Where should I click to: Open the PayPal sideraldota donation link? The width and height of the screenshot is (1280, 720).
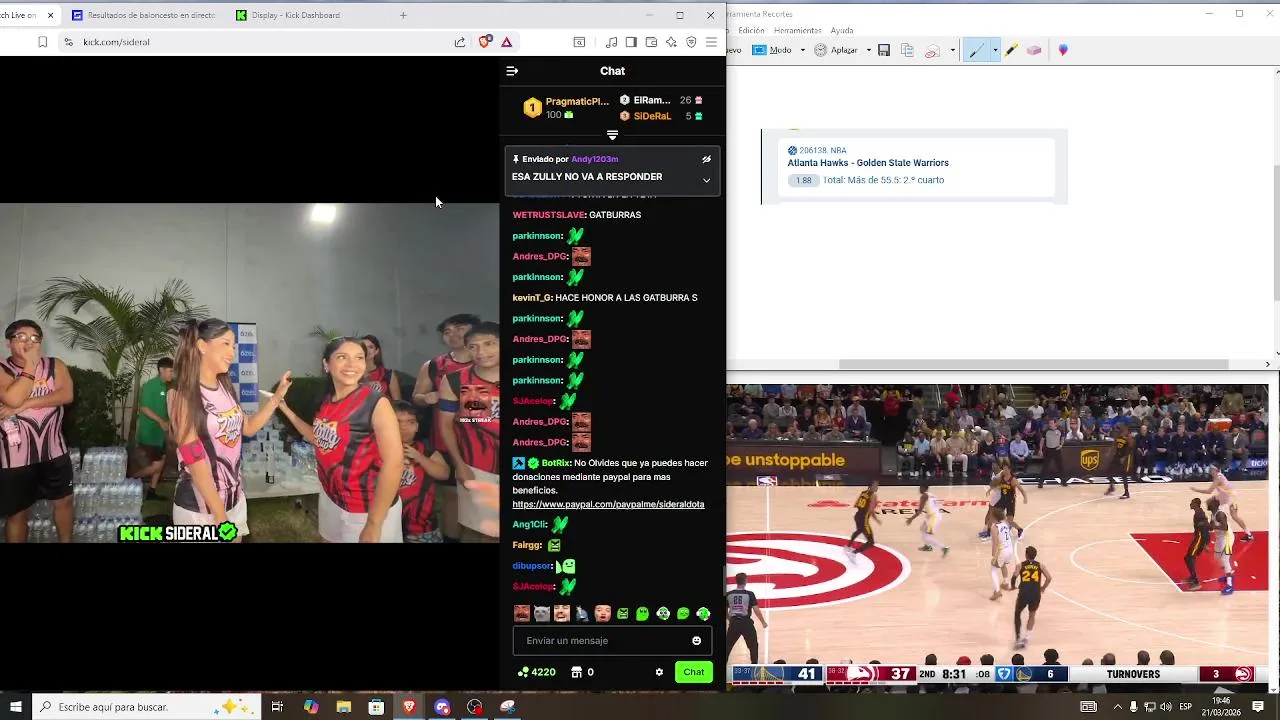[x=608, y=504]
